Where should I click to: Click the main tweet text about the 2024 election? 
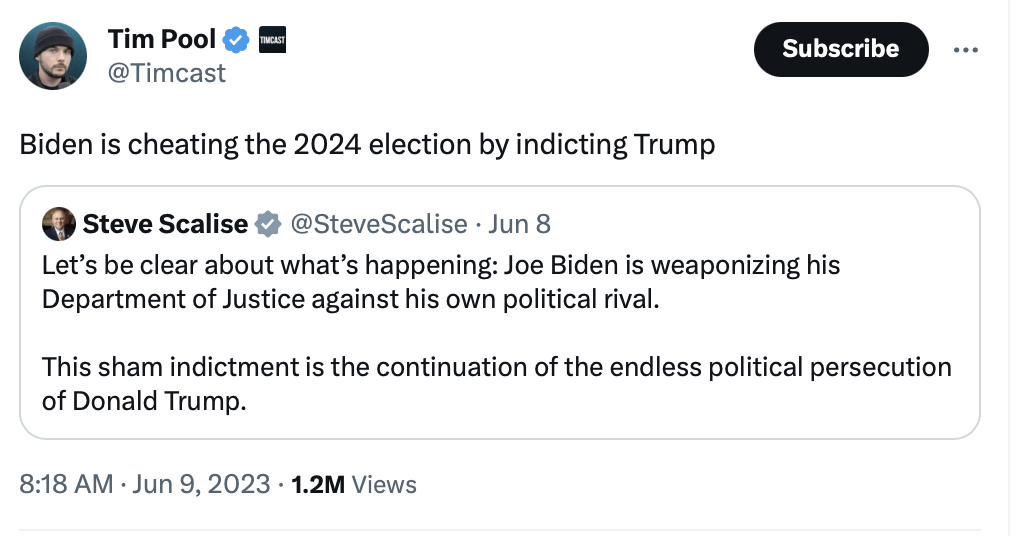[x=368, y=145]
